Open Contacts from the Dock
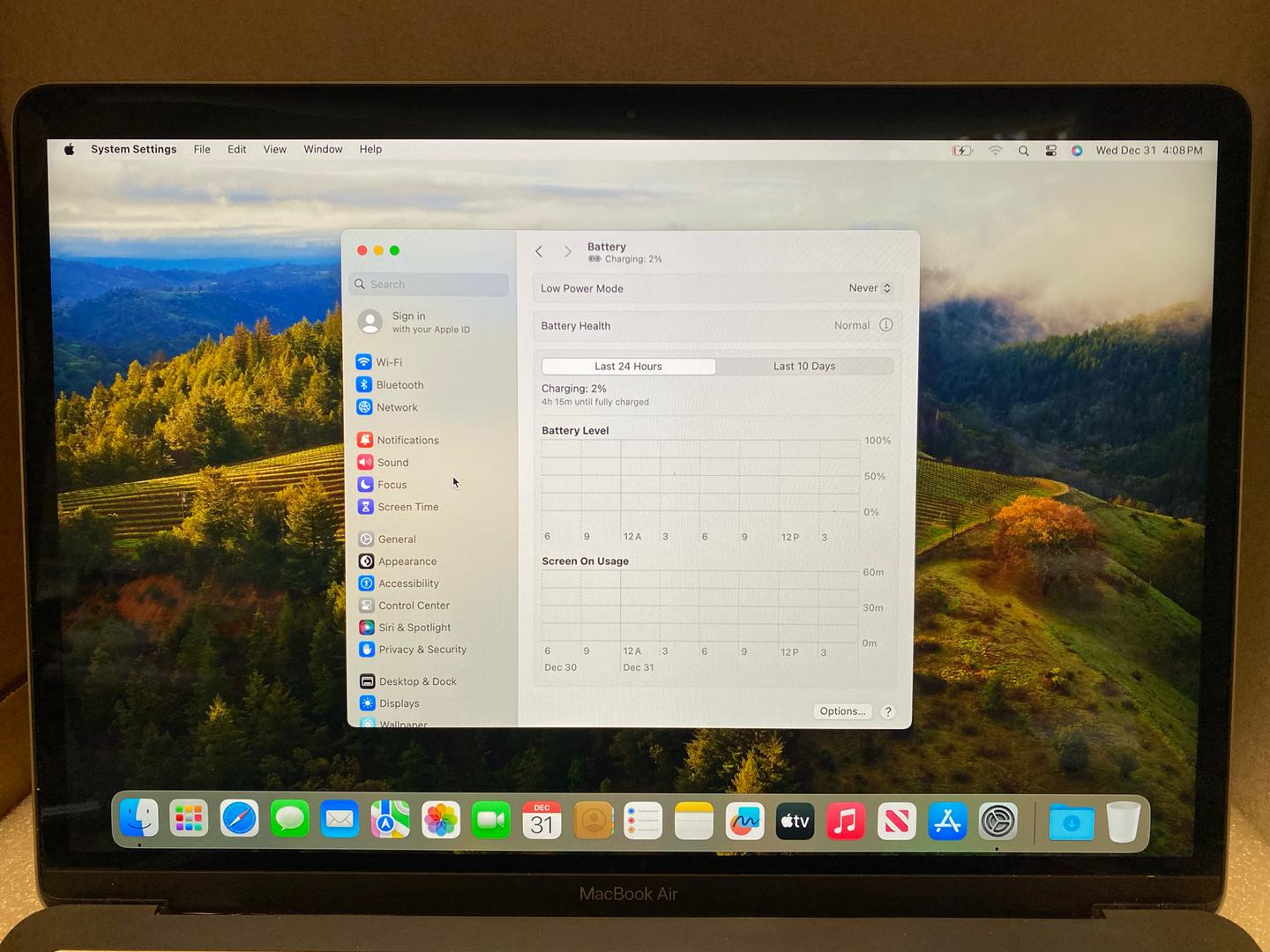 (594, 821)
